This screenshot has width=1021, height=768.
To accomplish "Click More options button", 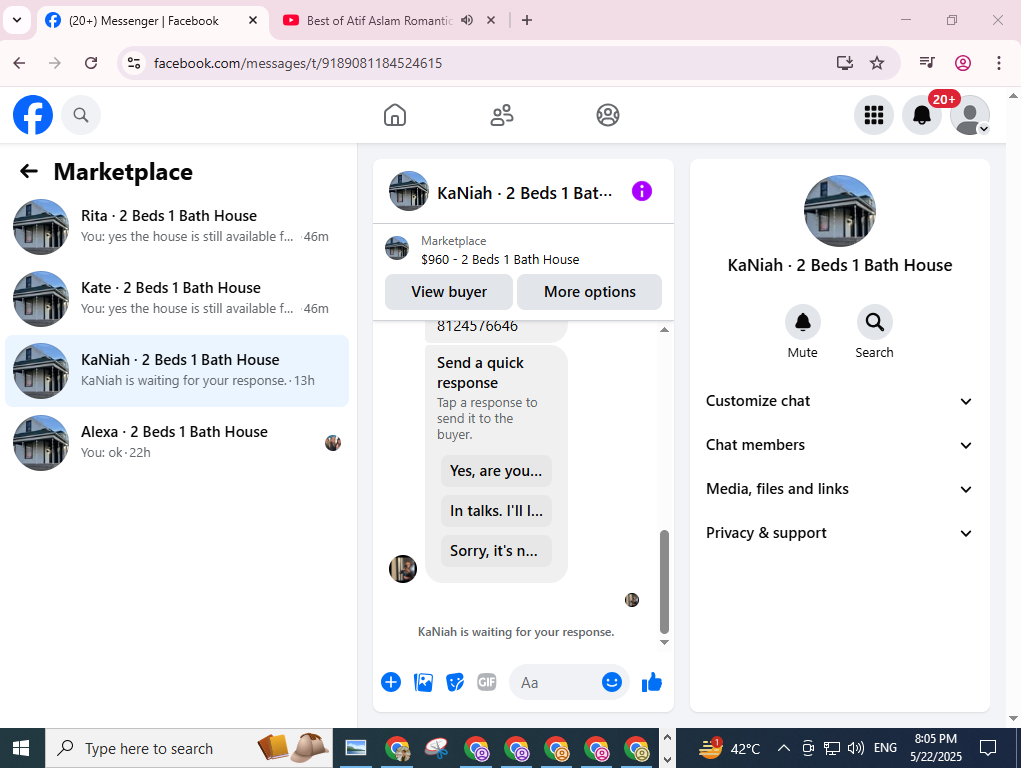I will pos(589,292).
